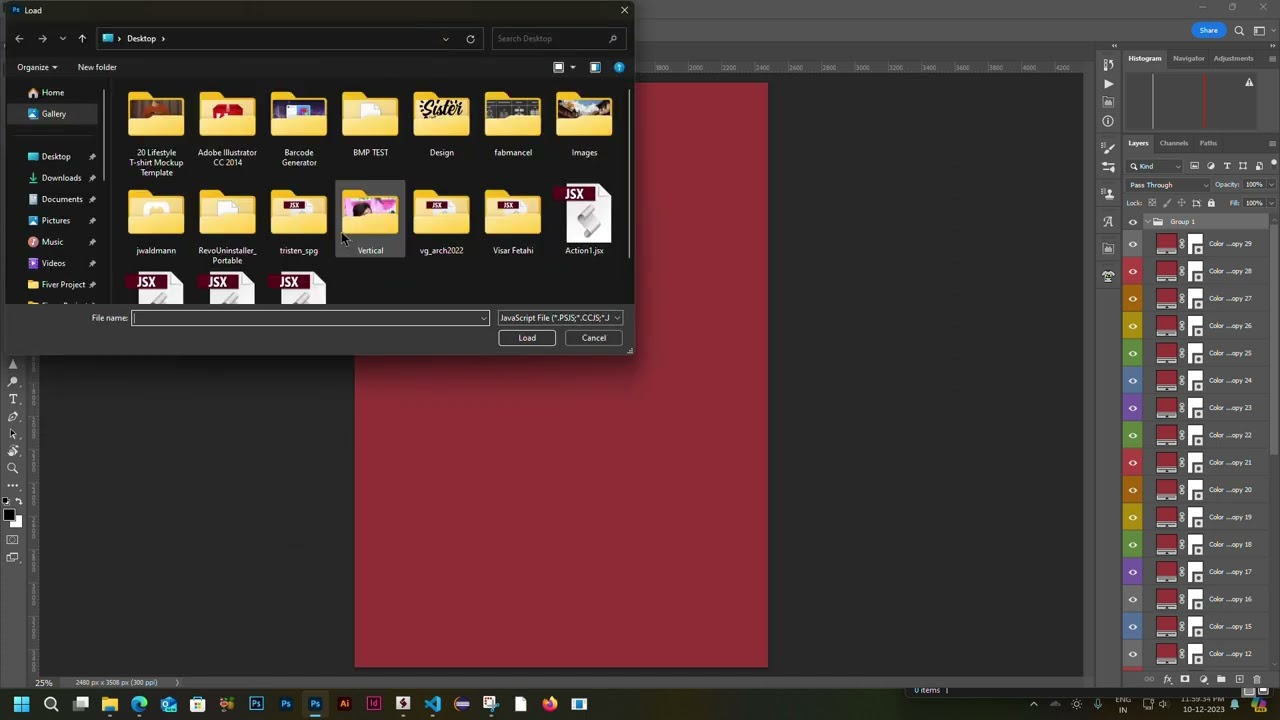This screenshot has width=1280, height=720.
Task: Toggle preview pane icon in Load dialog
Action: point(595,67)
